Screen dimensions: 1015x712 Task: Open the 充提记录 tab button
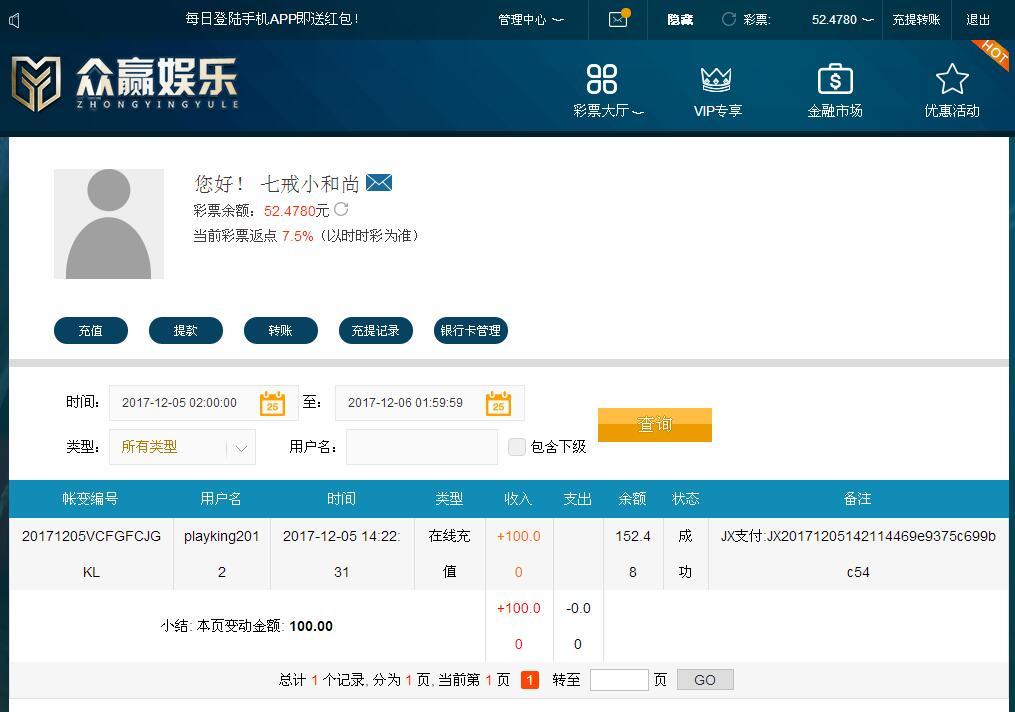375,331
